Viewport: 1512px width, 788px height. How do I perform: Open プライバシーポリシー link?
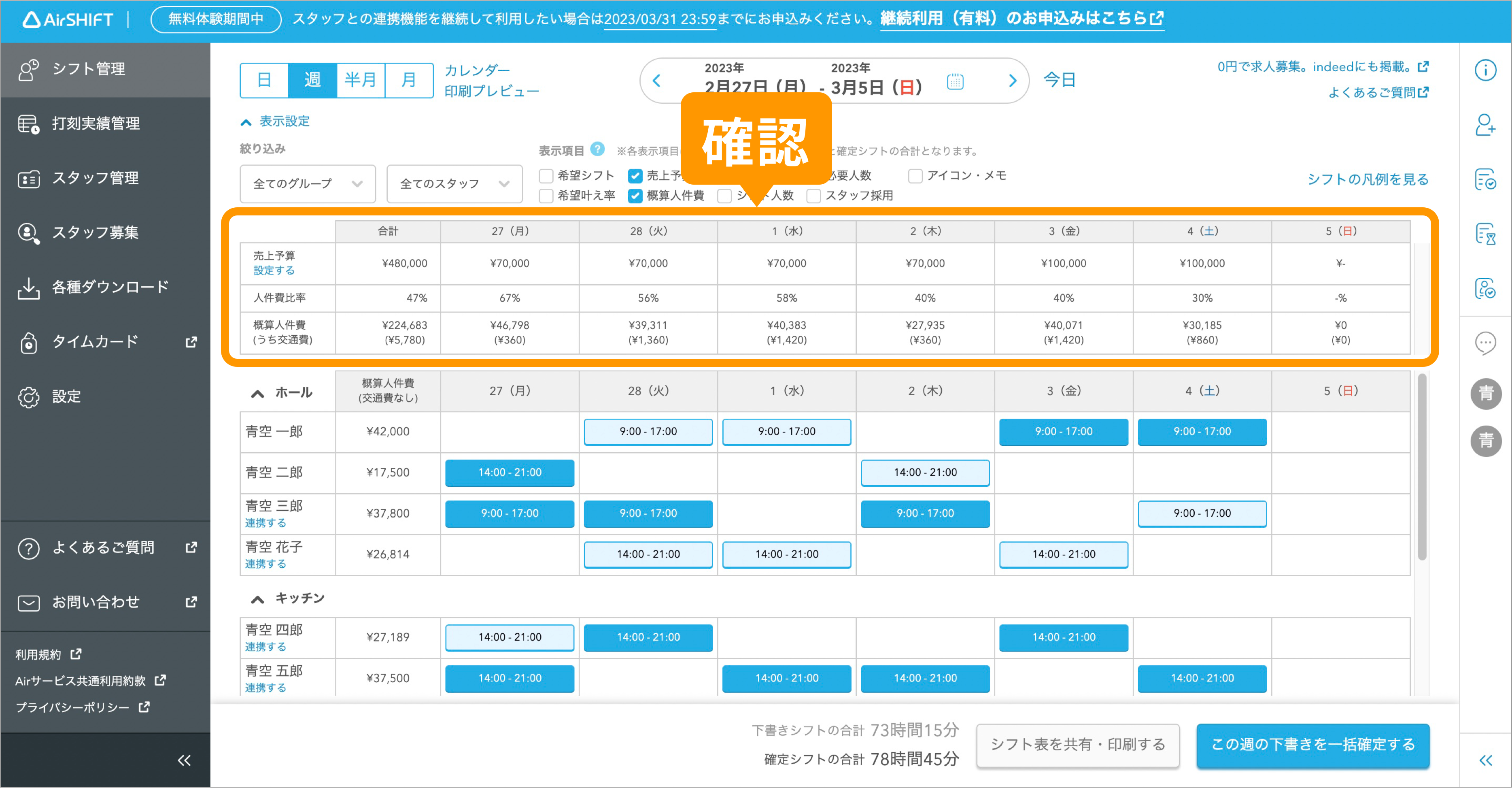(82, 707)
